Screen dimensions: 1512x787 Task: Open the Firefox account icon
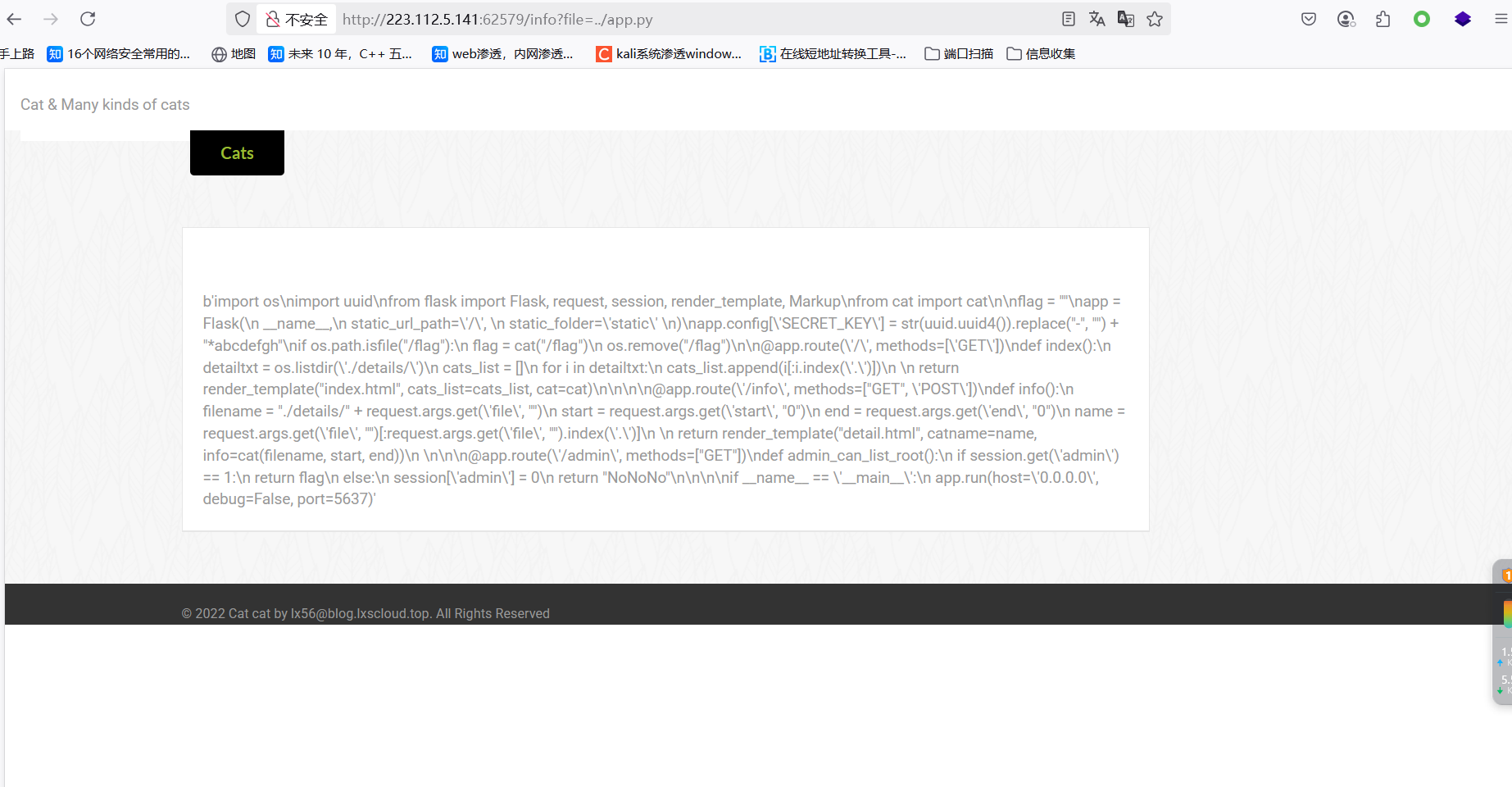1346,18
